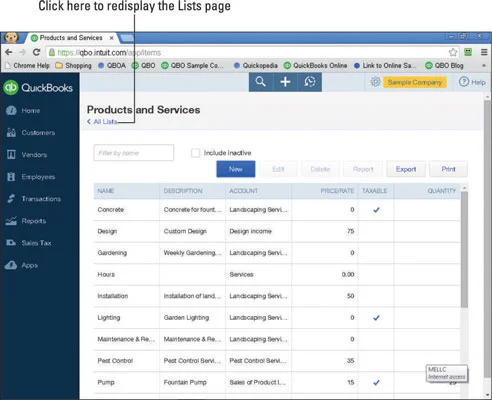The width and height of the screenshot is (492, 400).
Task: Click the Print button
Action: coord(448,169)
